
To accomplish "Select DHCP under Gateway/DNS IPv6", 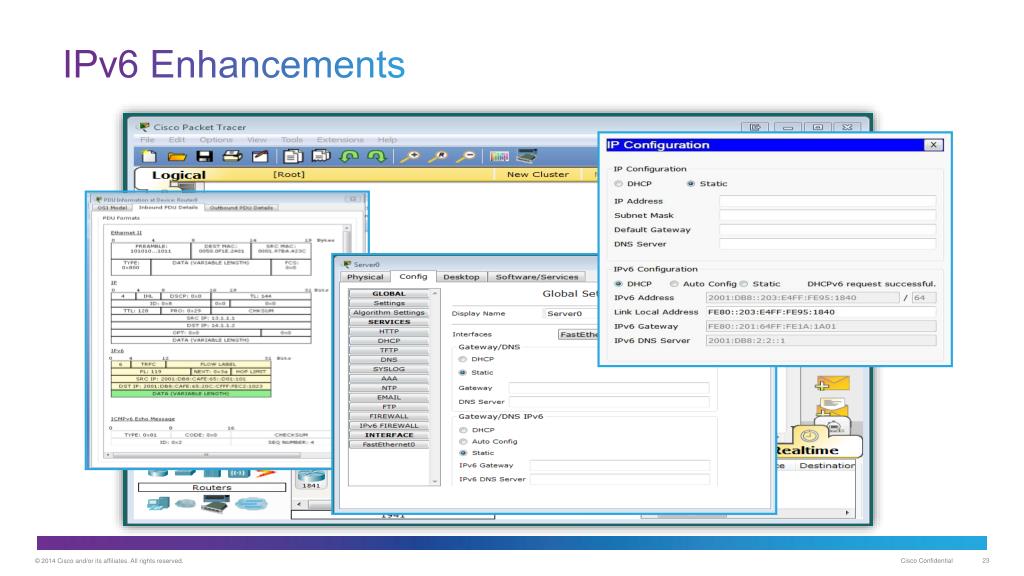I will click(463, 430).
